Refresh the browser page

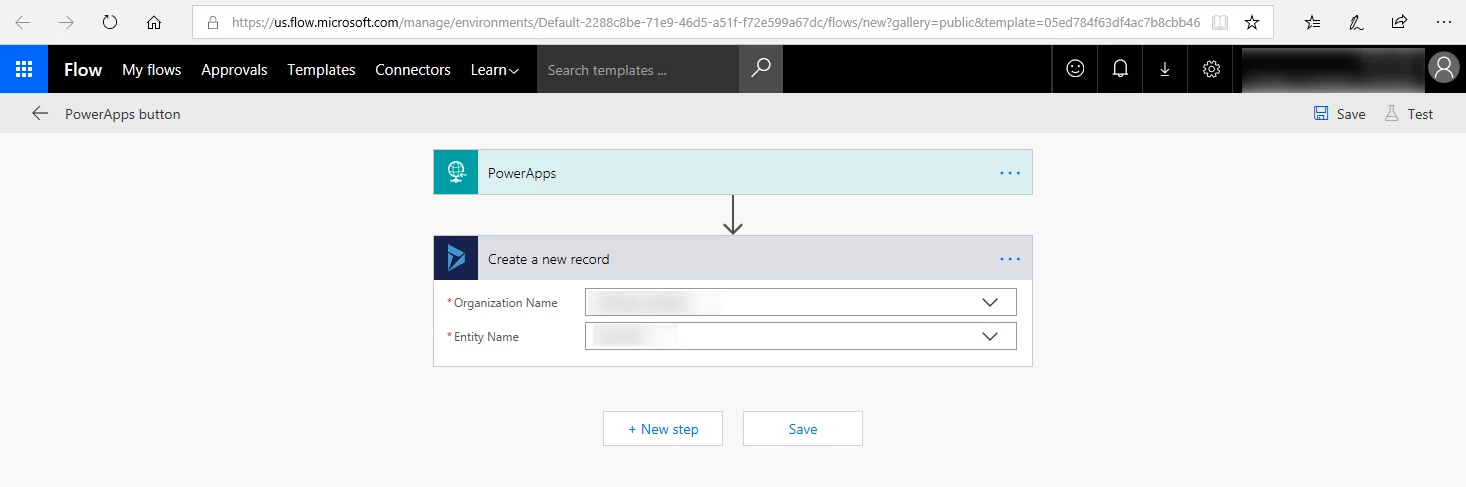pyautogui.click(x=110, y=22)
